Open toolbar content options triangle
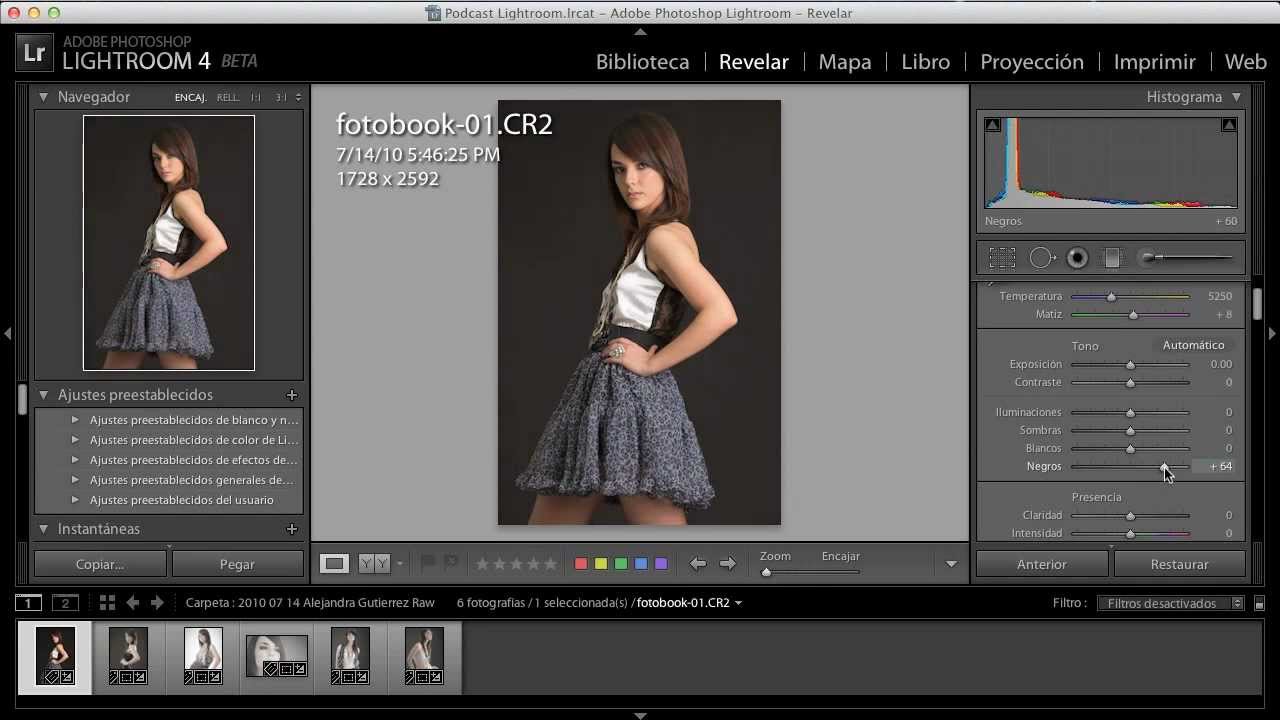This screenshot has width=1280, height=720. tap(951, 564)
